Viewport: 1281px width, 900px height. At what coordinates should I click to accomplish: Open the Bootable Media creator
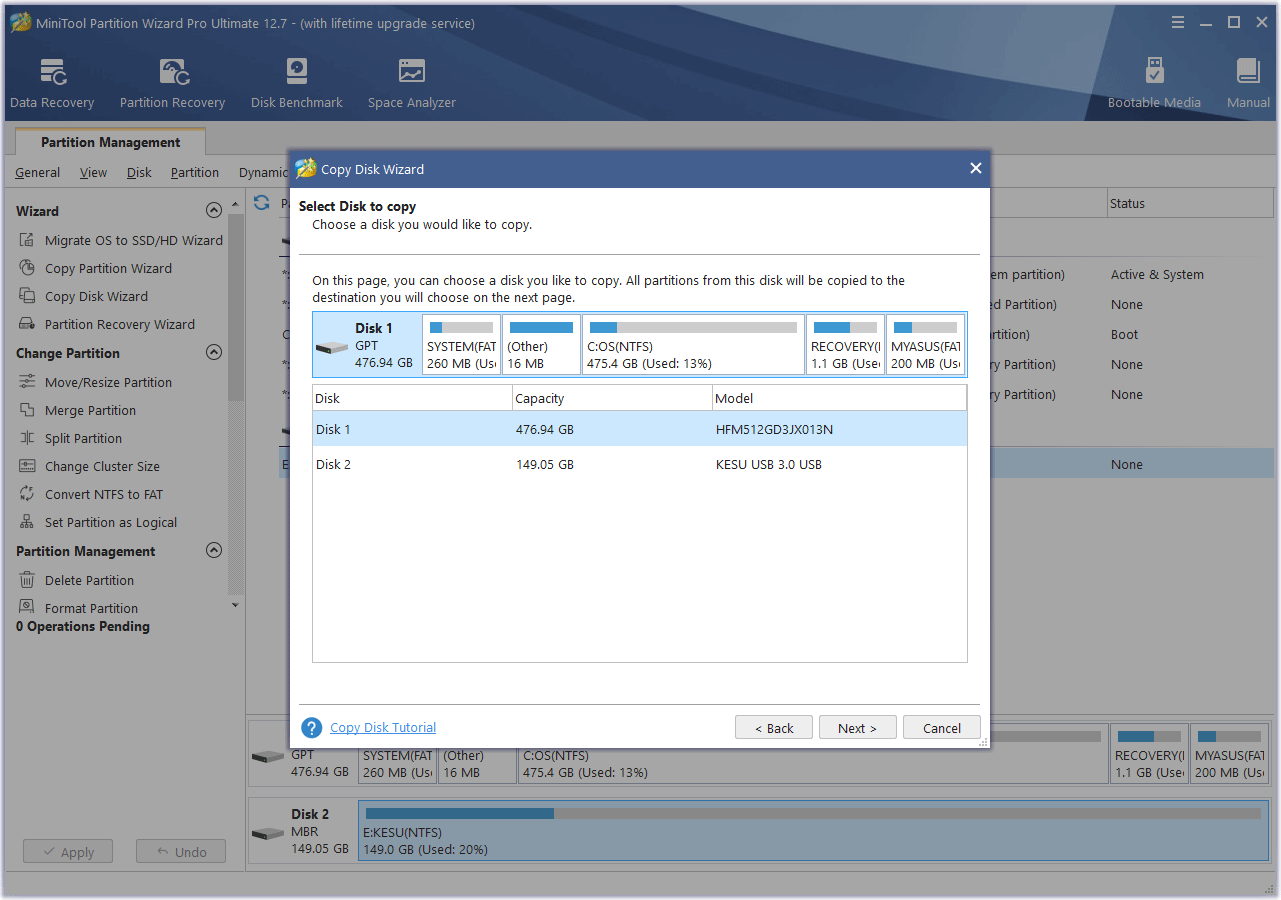1154,80
